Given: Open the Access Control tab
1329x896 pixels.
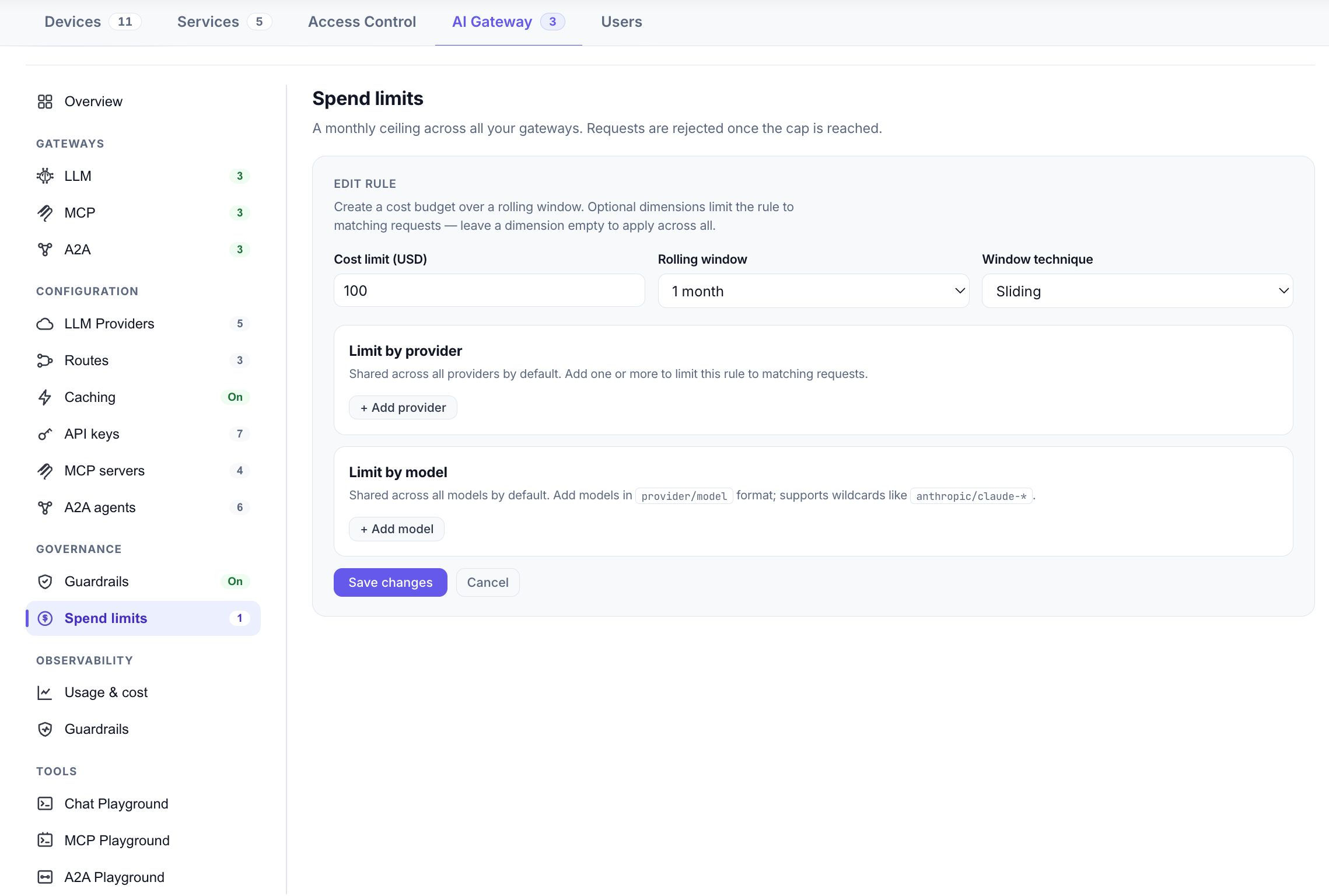Looking at the screenshot, I should (362, 22).
